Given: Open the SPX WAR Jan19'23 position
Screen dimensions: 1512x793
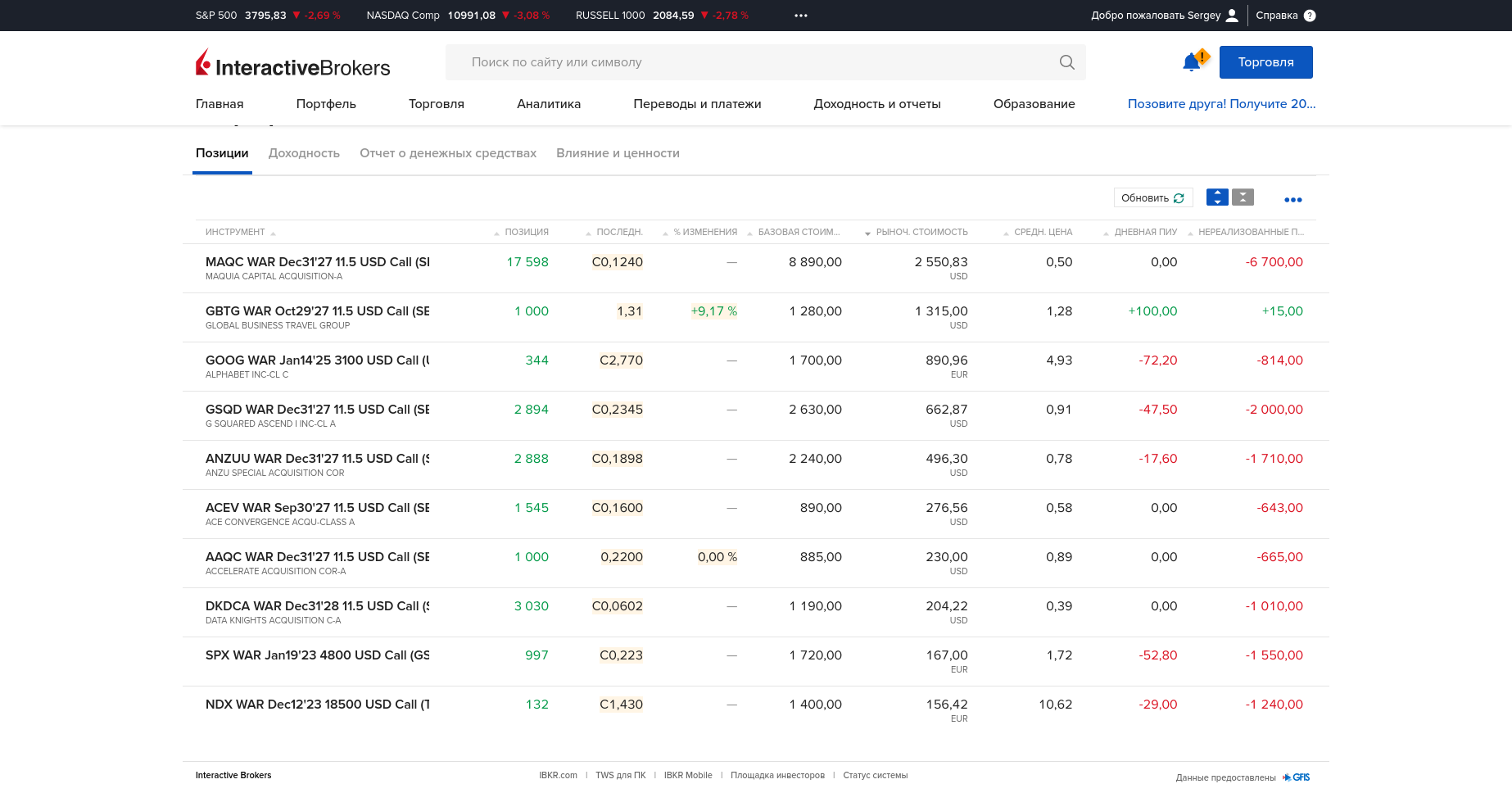Looking at the screenshot, I should [318, 655].
